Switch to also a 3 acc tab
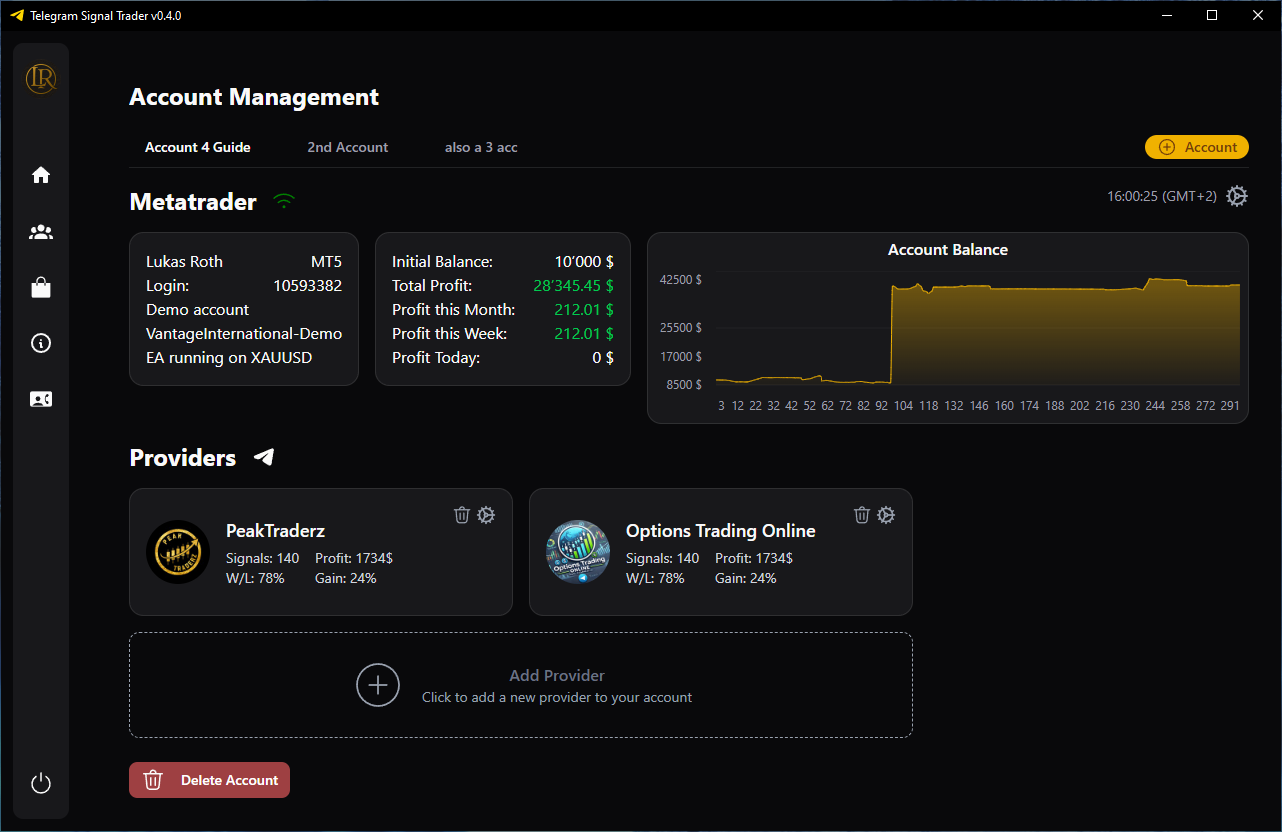1282x832 pixels. tap(481, 147)
